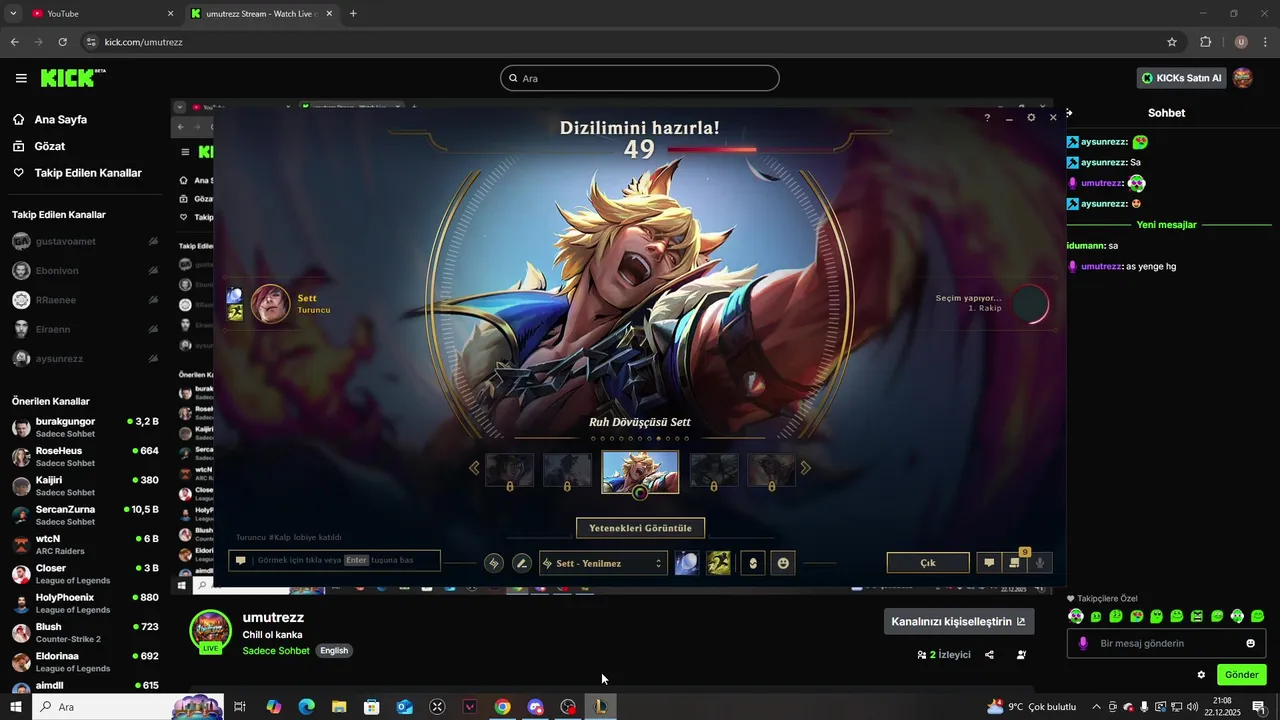Collapse the Sohbet chat panel arrow
Image resolution: width=1280 pixels, height=720 pixels.
(x=1069, y=113)
